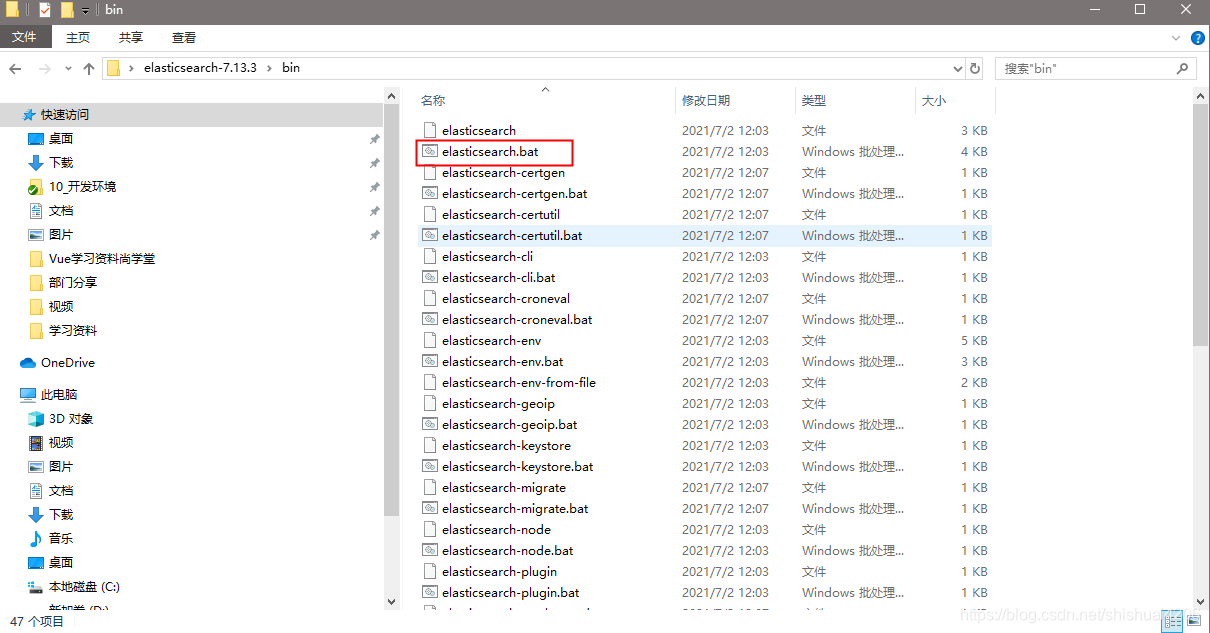Expand the address bar history dropdown
Image resolution: width=1210 pixels, height=633 pixels.
957,69
